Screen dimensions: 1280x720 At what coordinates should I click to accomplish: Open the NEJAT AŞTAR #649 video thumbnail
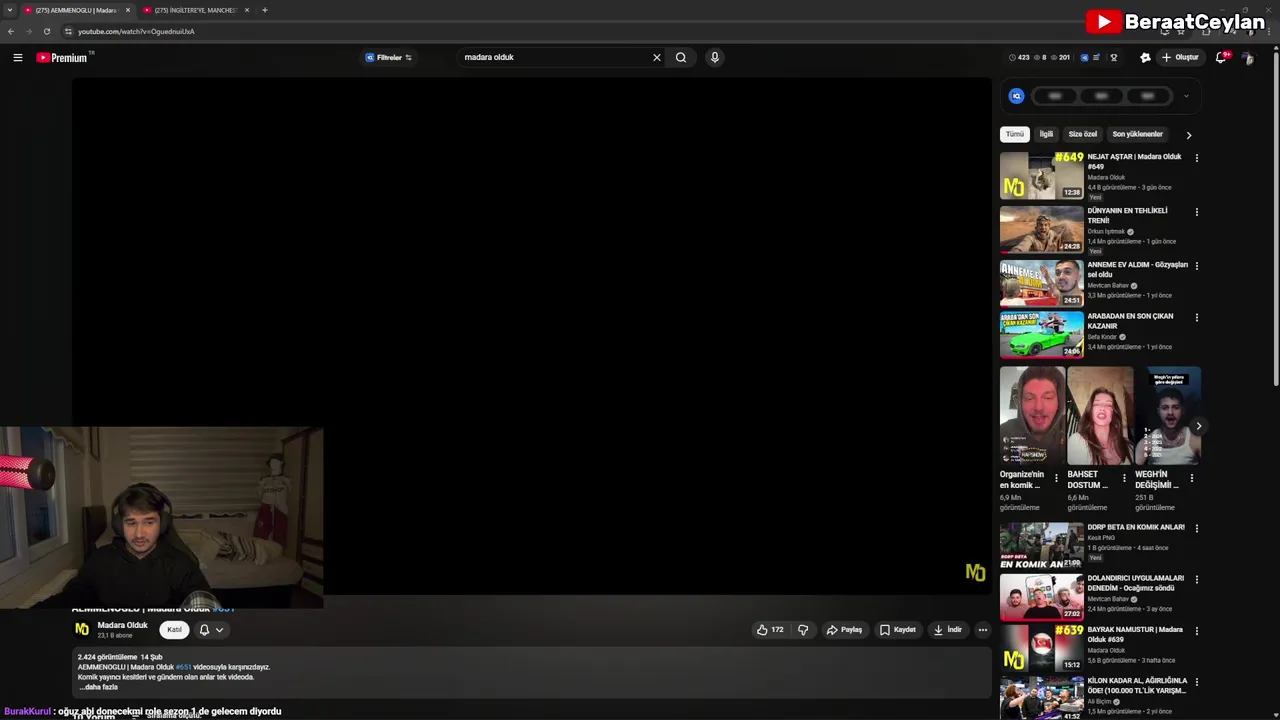pyautogui.click(x=1042, y=176)
